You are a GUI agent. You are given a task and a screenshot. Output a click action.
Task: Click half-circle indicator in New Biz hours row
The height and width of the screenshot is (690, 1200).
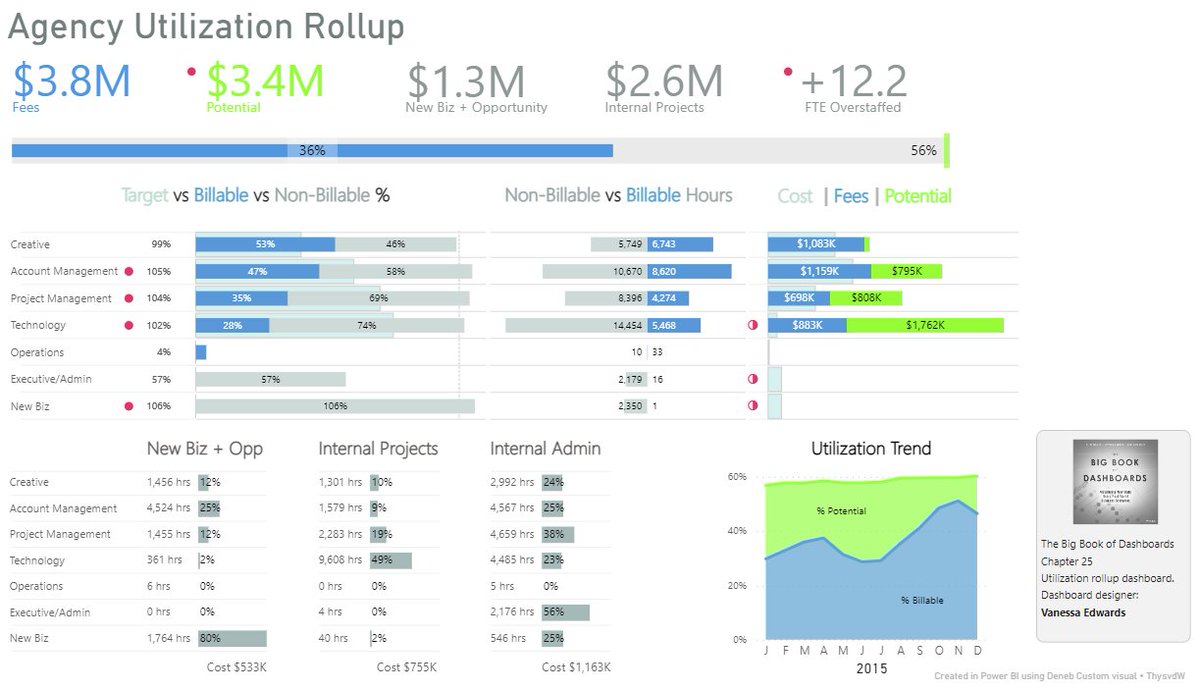click(752, 406)
